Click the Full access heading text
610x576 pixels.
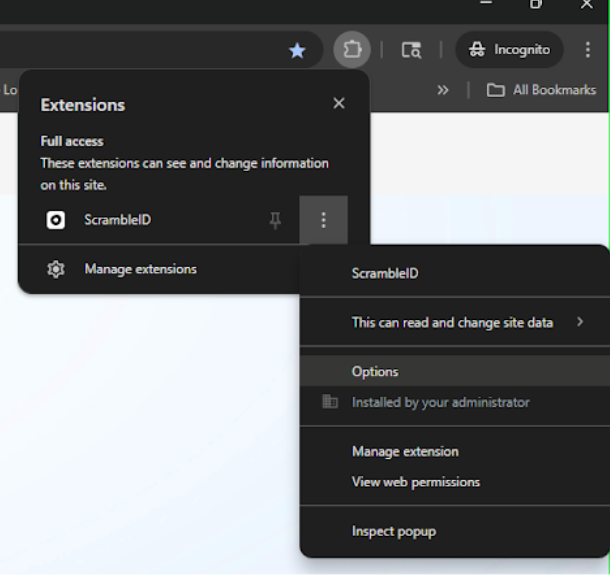click(72, 142)
